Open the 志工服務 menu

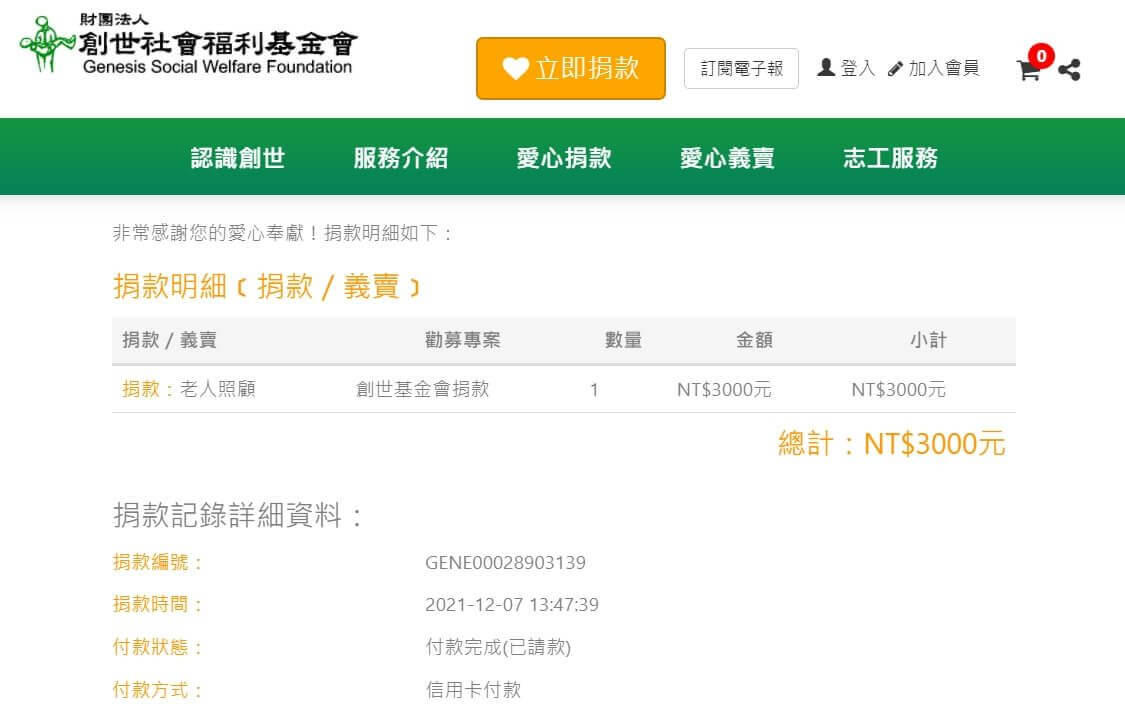[890, 158]
